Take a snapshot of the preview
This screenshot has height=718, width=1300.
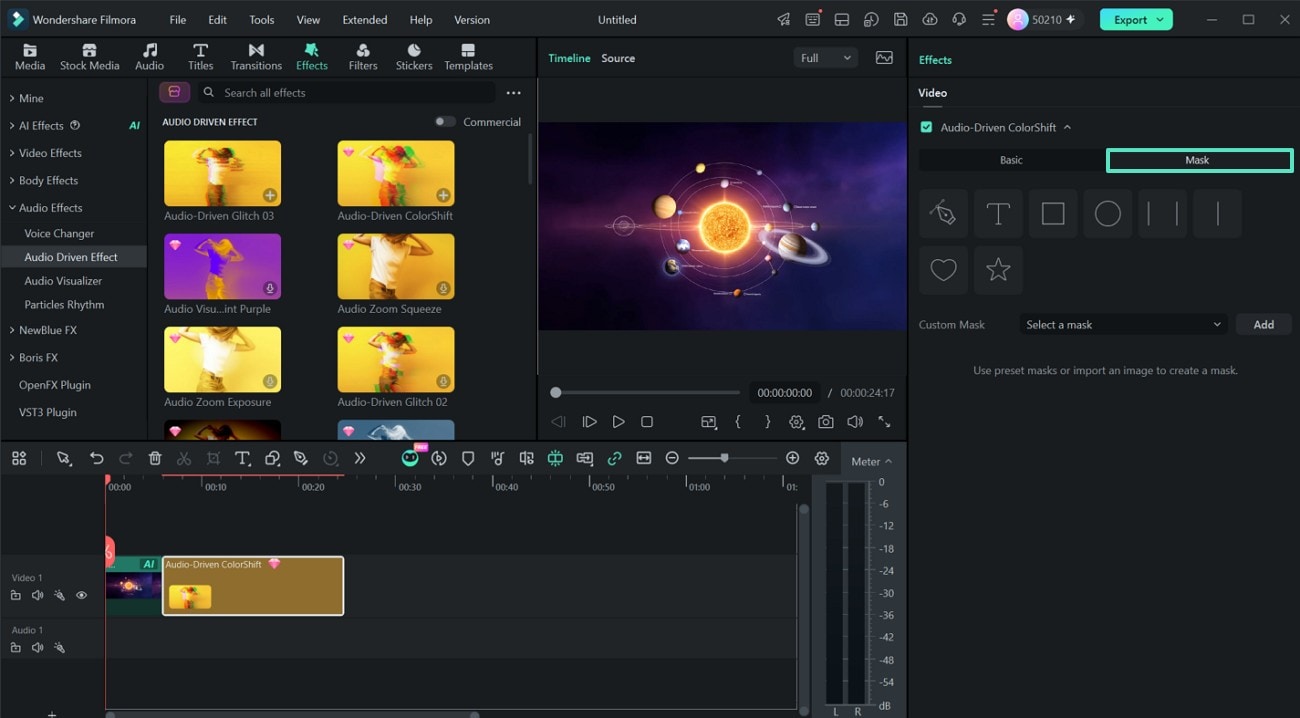coord(826,422)
